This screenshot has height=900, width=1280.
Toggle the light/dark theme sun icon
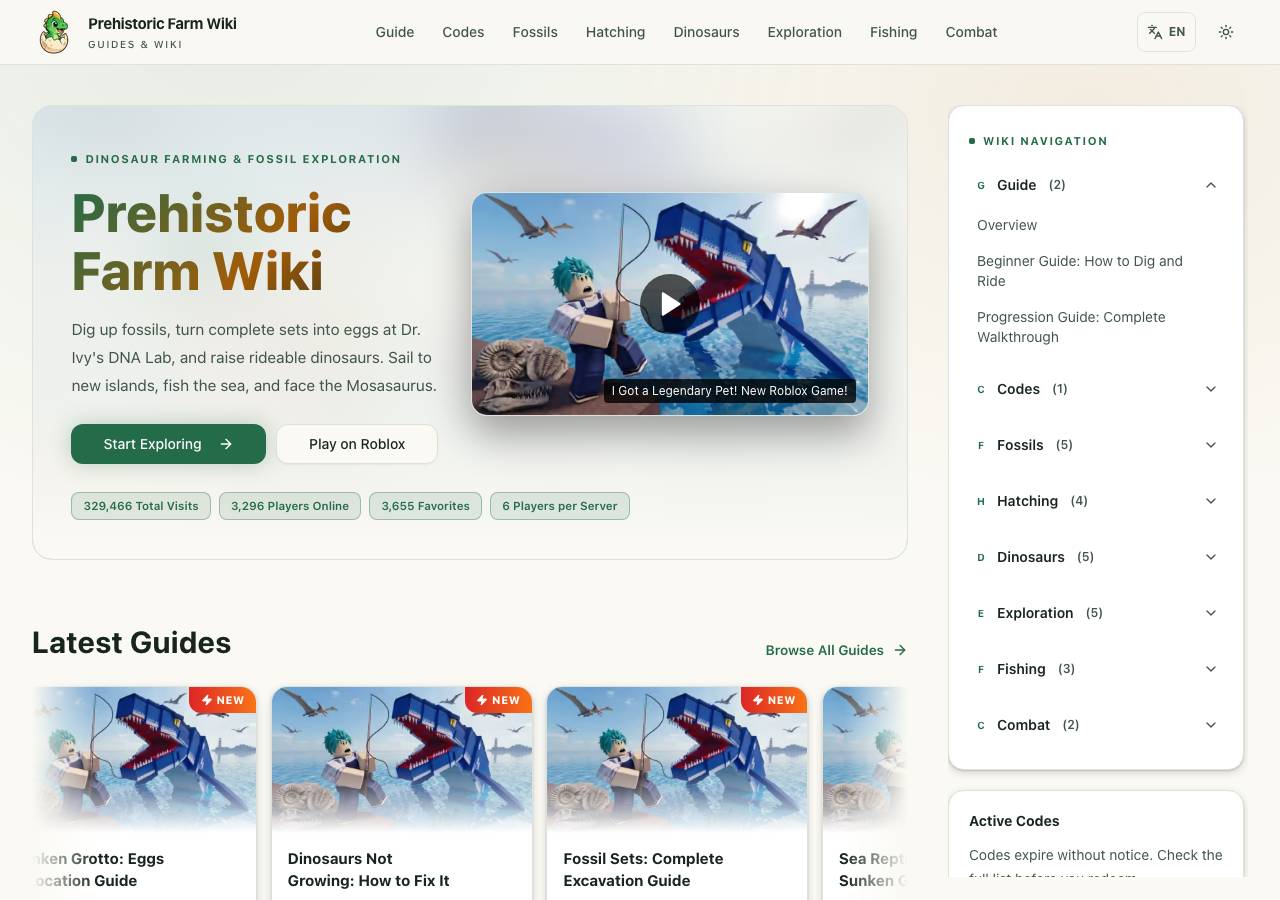(1226, 32)
